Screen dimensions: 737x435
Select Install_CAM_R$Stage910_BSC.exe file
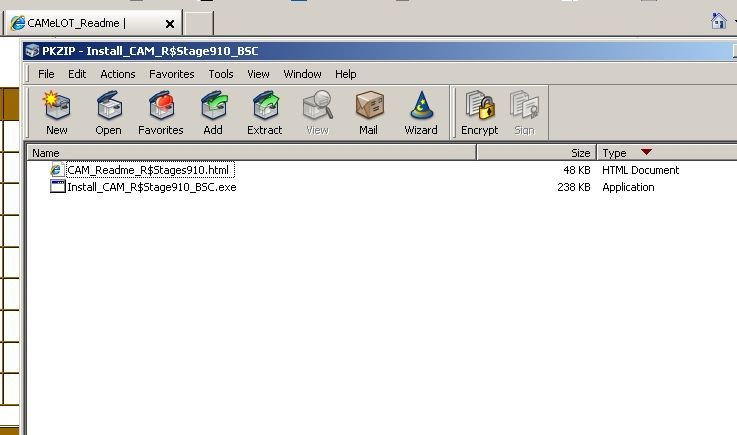(x=152, y=187)
